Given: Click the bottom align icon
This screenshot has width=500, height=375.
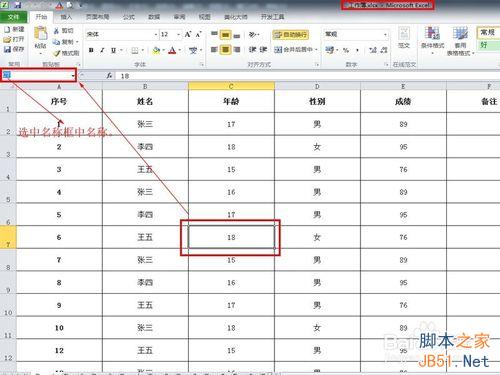Looking at the screenshot, I should click(x=237, y=35).
